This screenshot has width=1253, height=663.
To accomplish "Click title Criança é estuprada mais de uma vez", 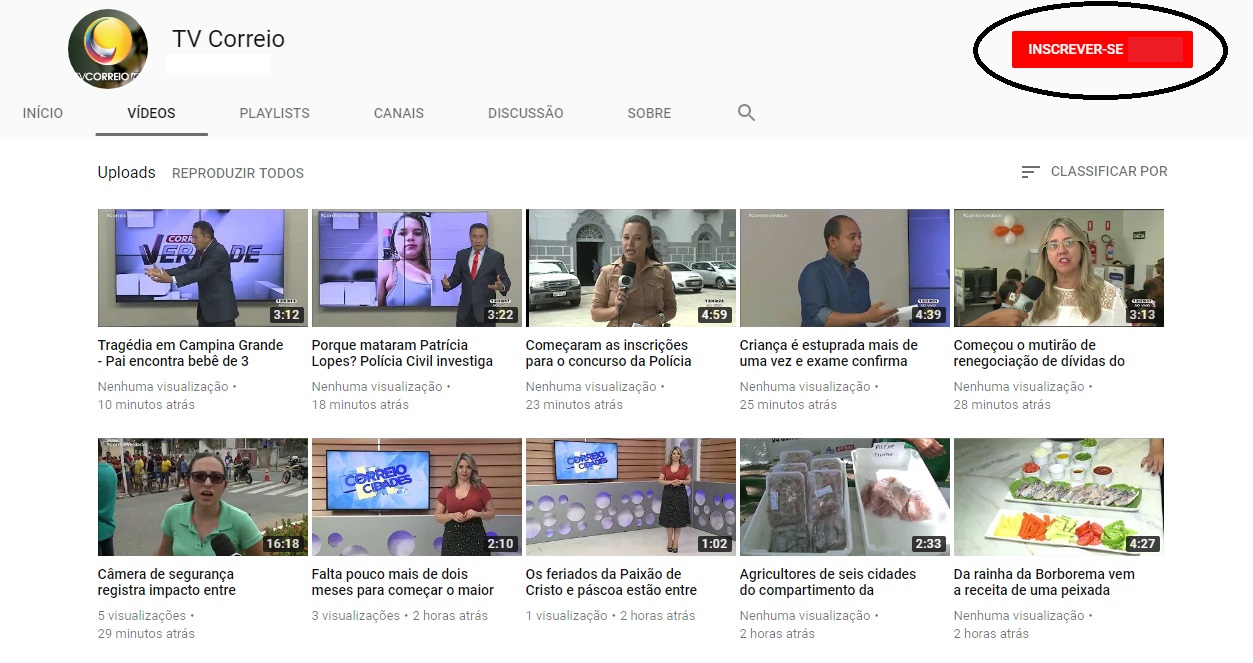I will pos(829,353).
